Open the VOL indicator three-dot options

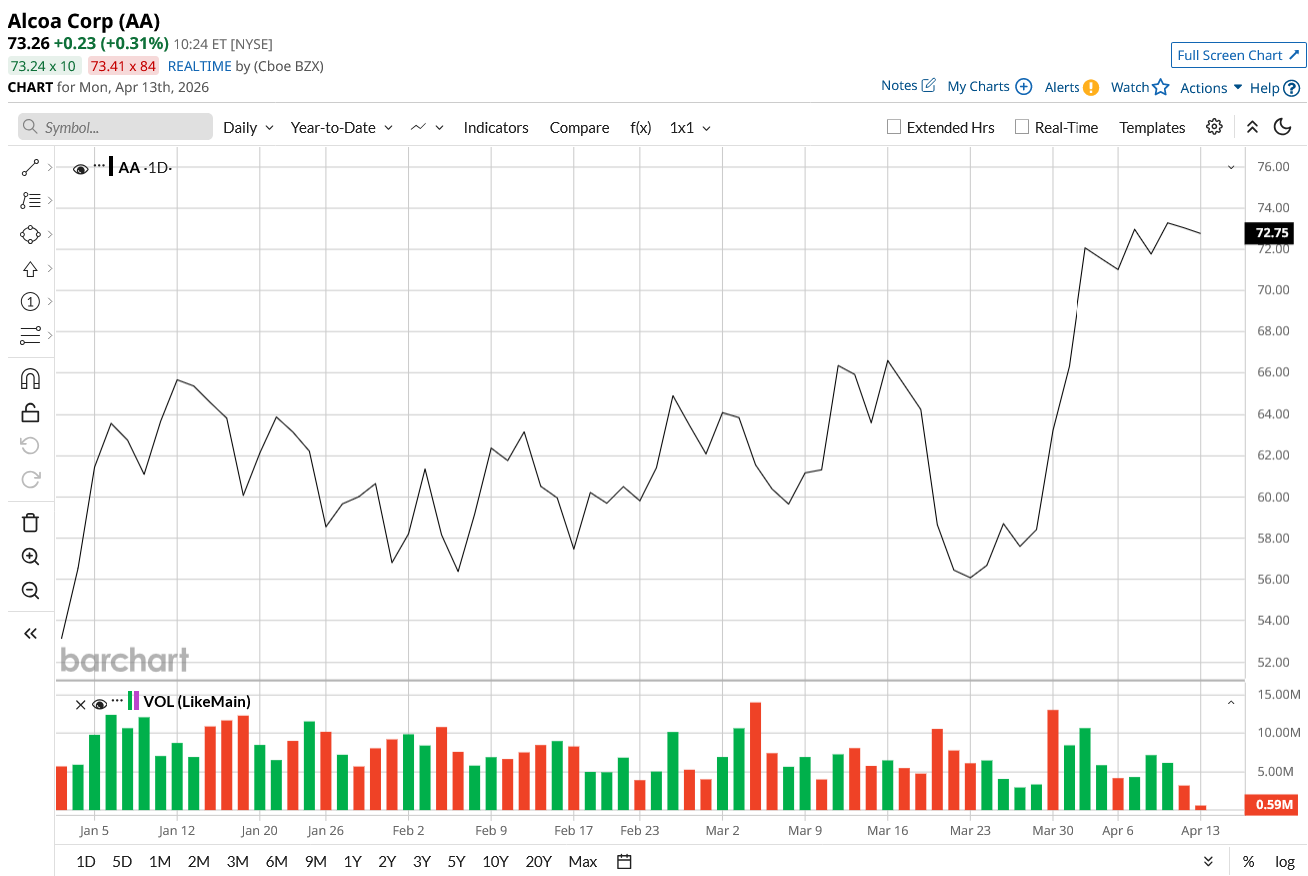tap(118, 700)
